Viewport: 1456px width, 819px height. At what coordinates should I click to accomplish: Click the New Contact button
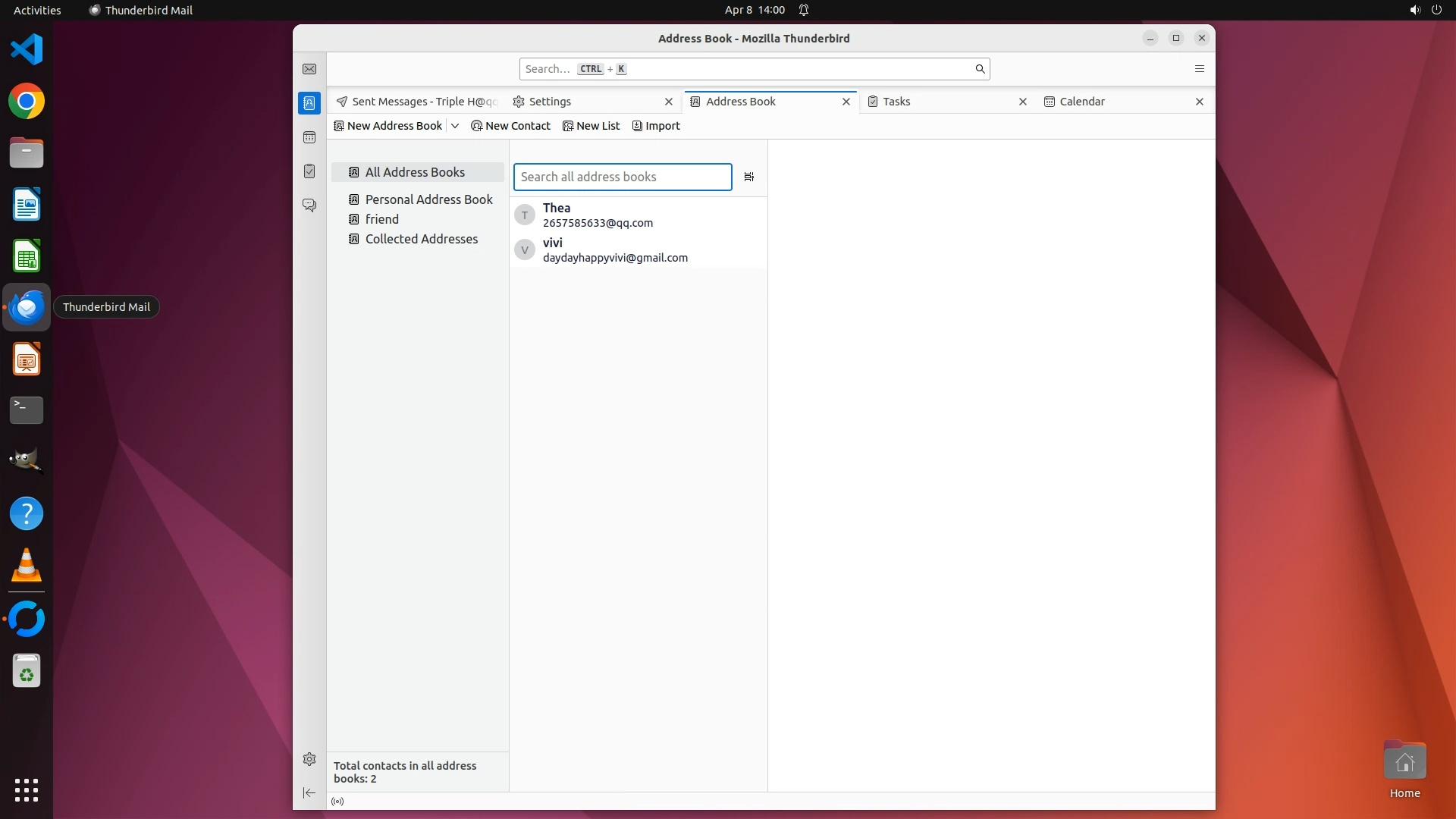[x=510, y=126]
